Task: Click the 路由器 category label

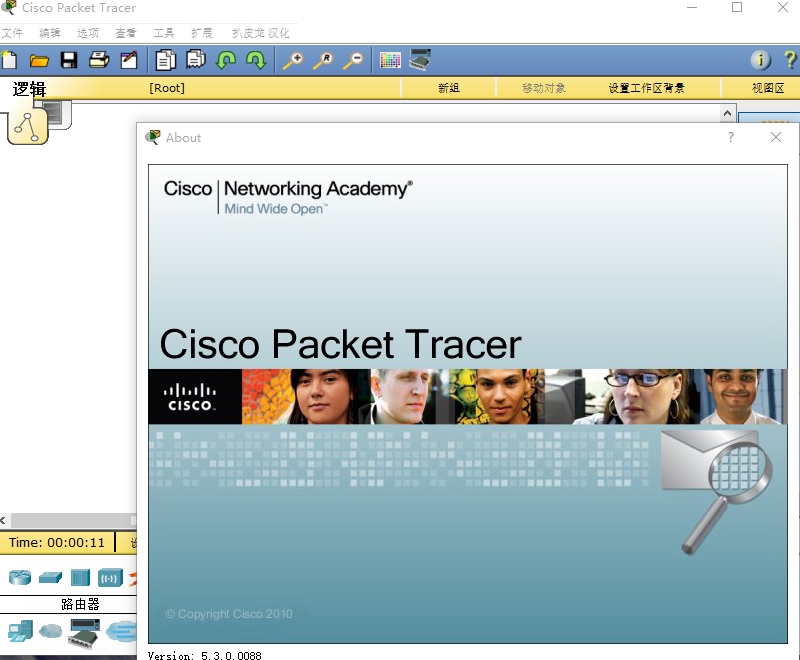Action: click(80, 604)
